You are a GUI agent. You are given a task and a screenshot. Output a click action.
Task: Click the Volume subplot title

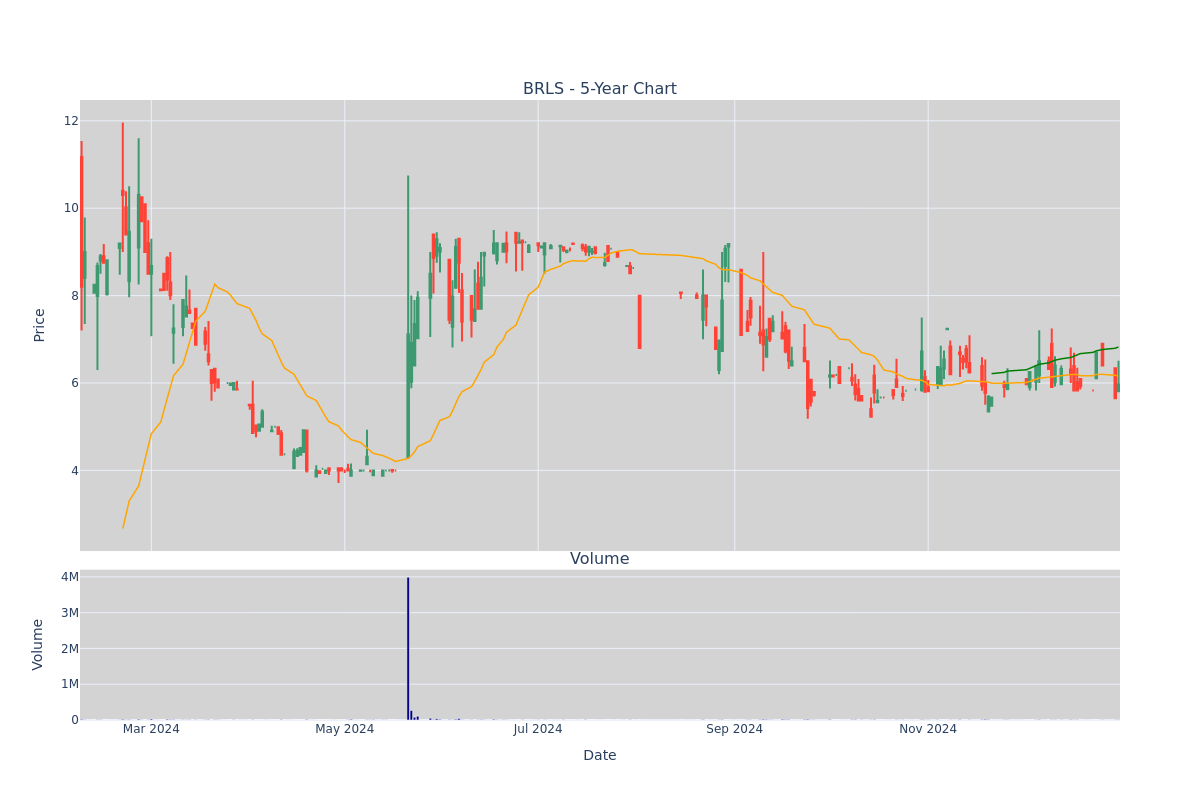tap(600, 559)
